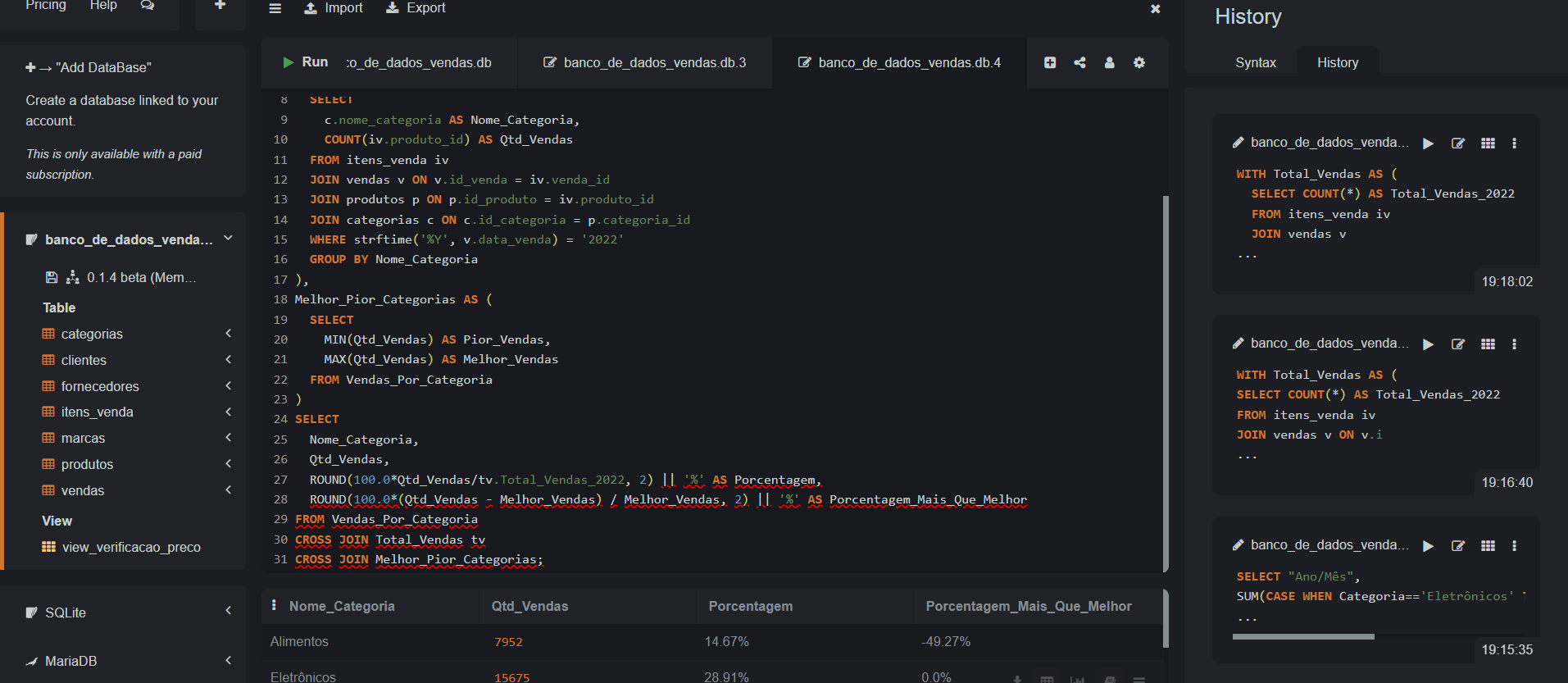Click the Alimentos result cell
Image resolution: width=1568 pixels, height=683 pixels.
[x=299, y=642]
